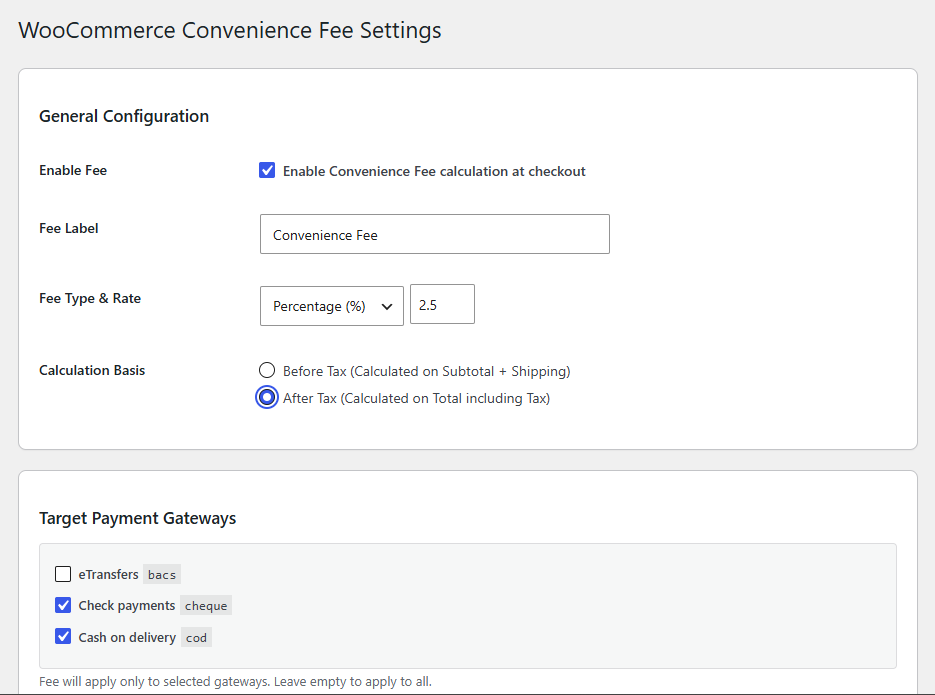Click the 'General Configuration' heading
Viewport: 935px width, 695px height.
(x=124, y=116)
